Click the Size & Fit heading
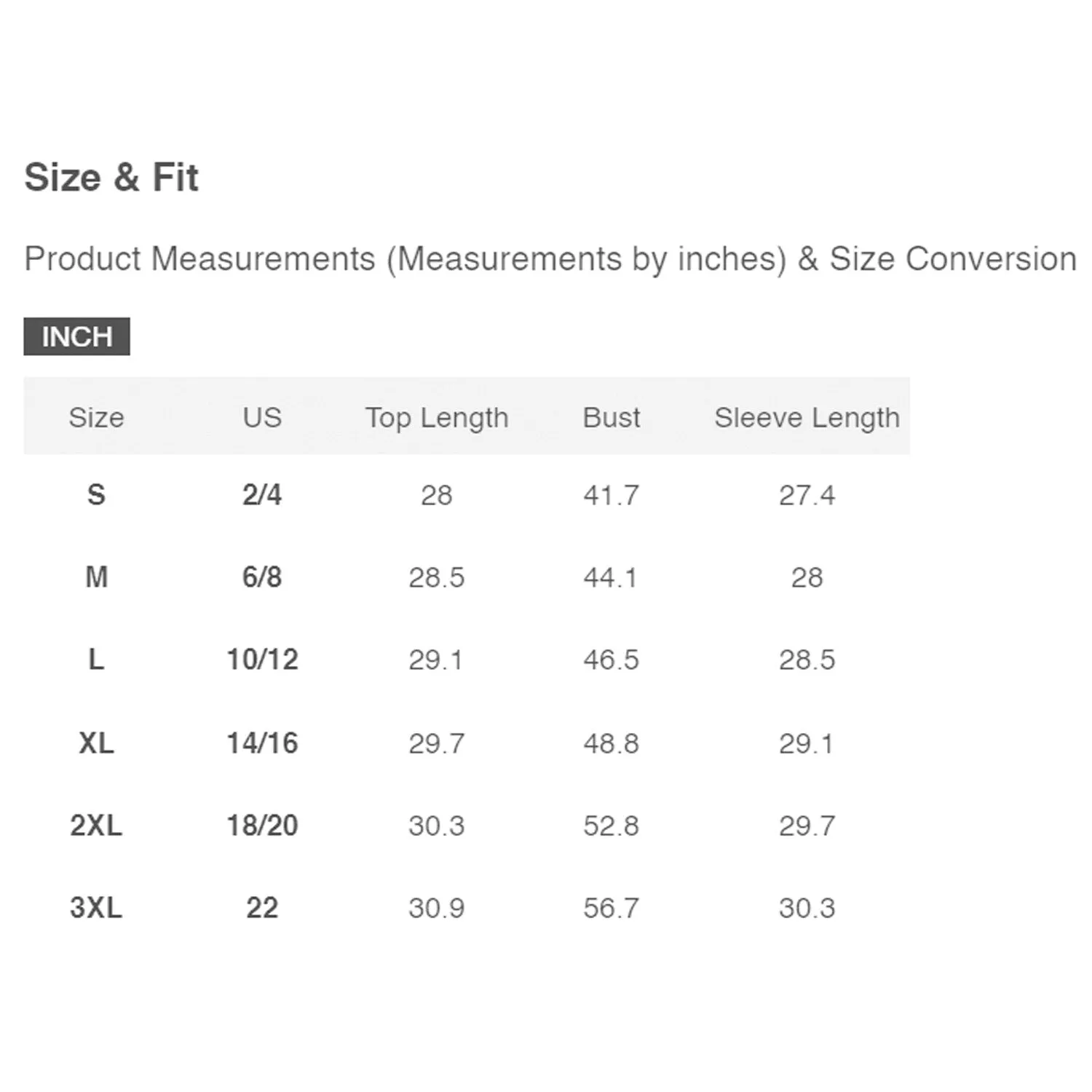 111,177
